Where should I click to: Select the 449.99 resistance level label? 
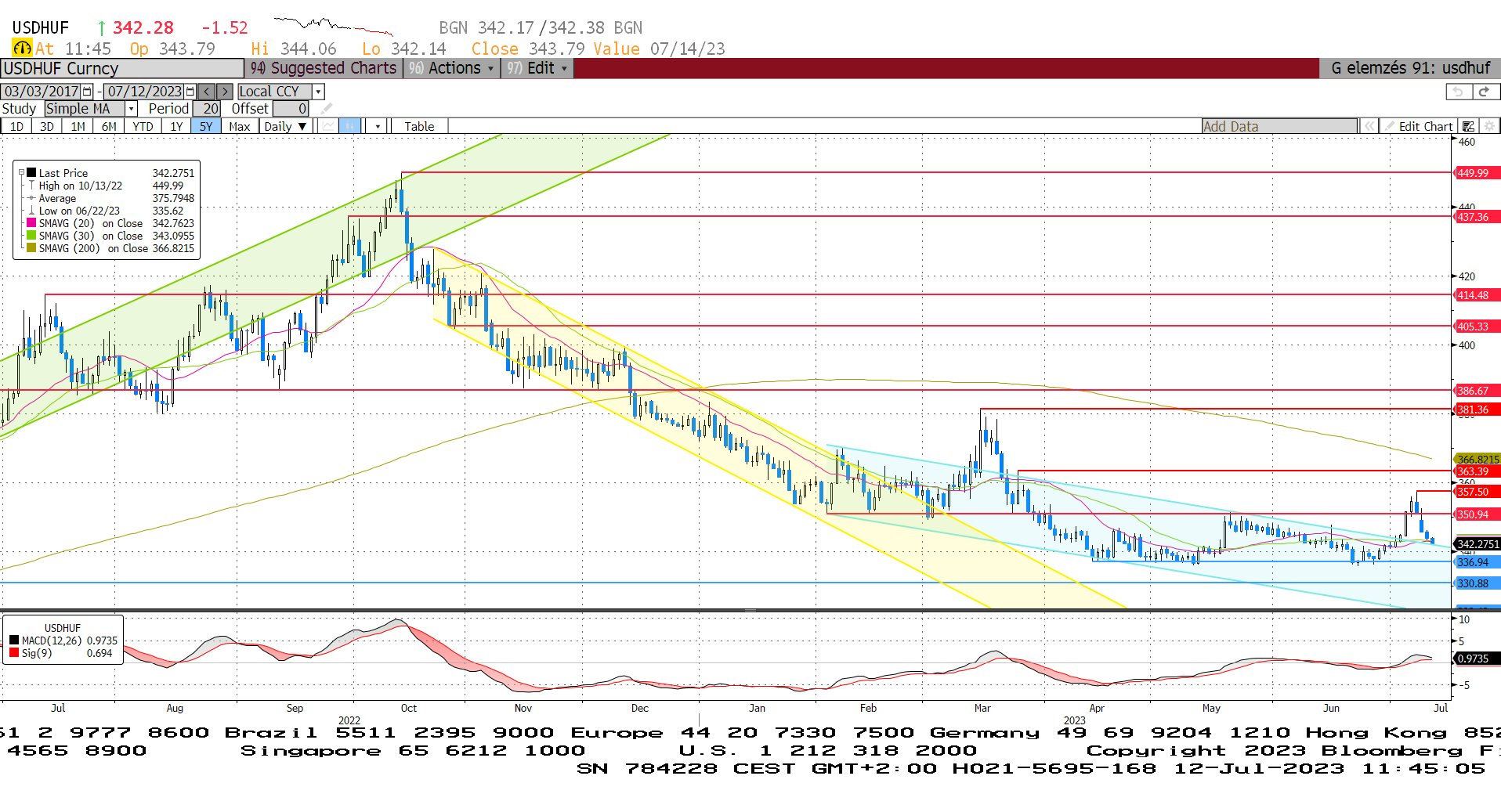click(1476, 173)
